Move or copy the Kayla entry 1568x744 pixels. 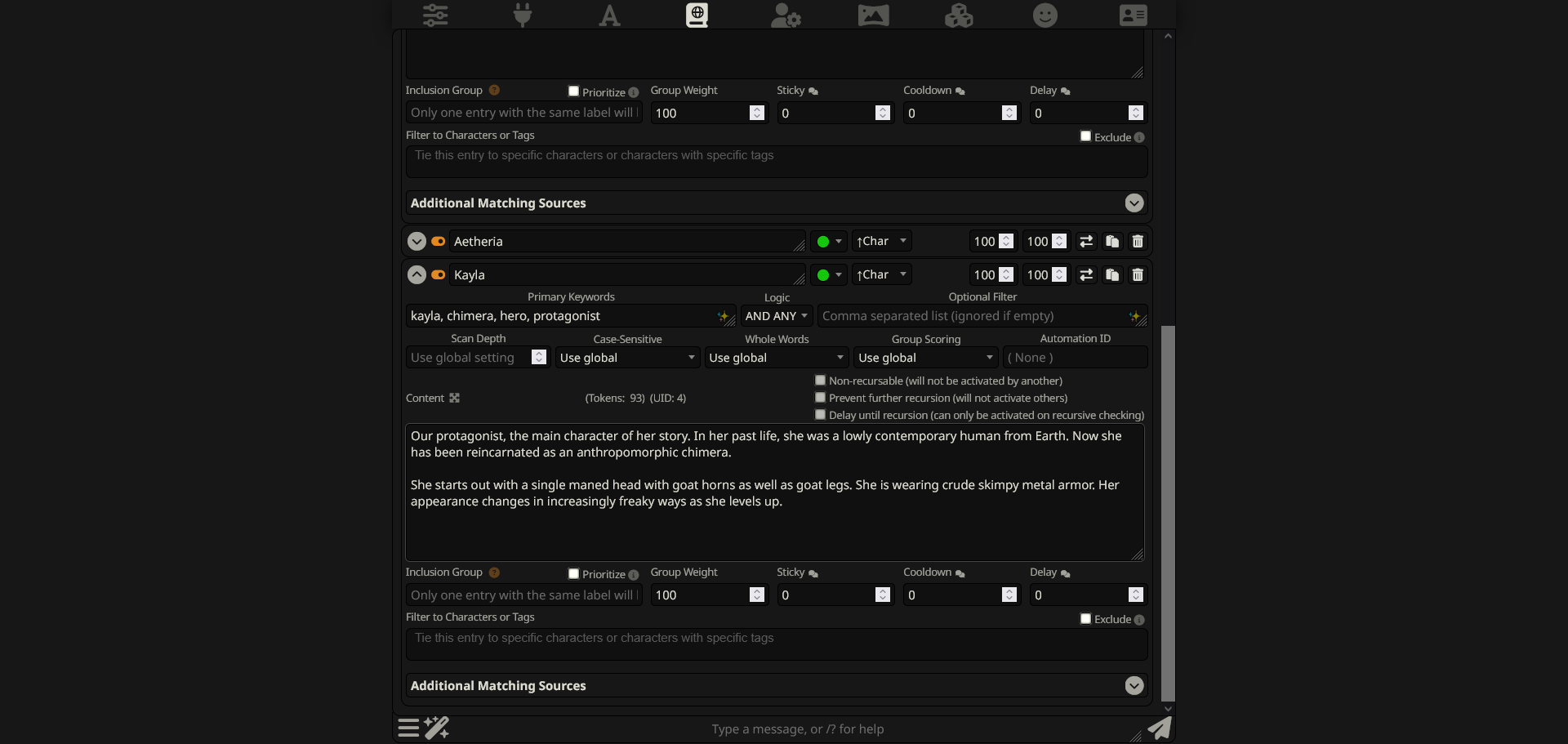[x=1086, y=274]
